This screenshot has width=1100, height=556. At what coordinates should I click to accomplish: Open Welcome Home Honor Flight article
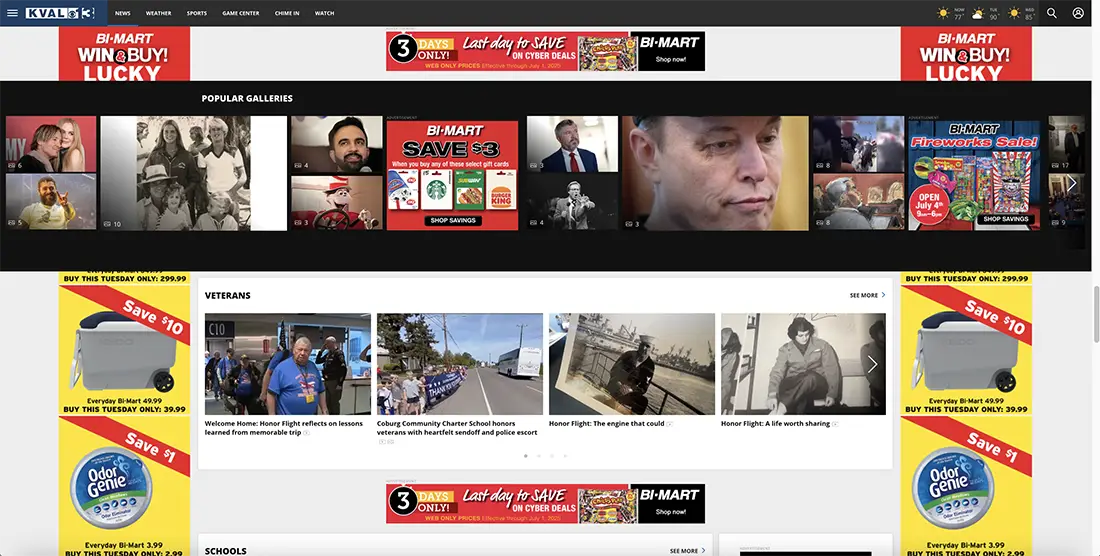tap(284, 428)
